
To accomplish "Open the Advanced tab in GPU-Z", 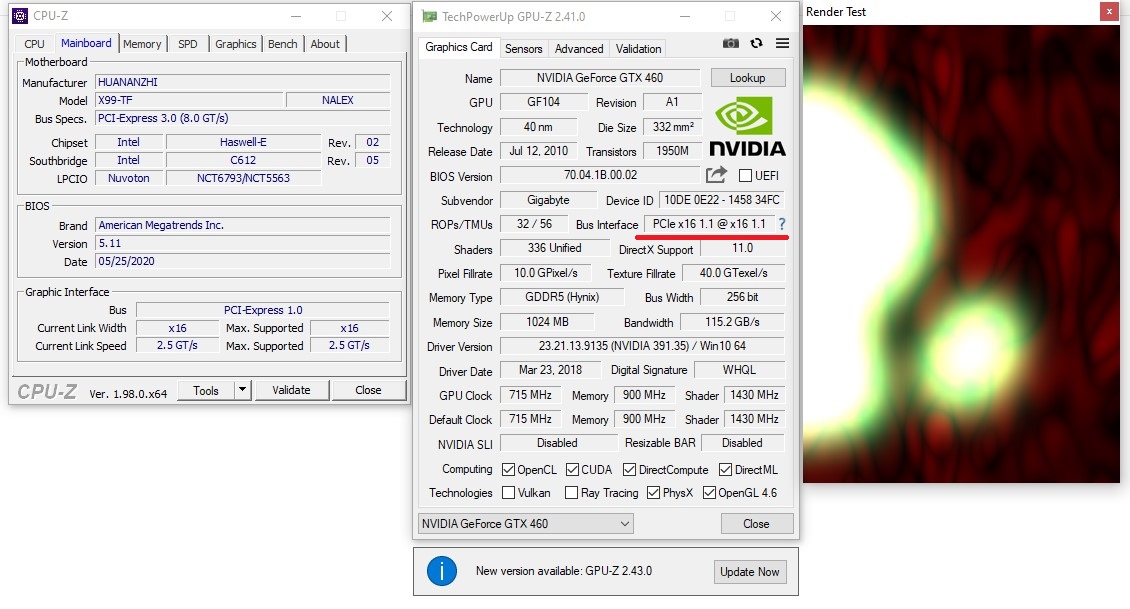I will tap(579, 48).
